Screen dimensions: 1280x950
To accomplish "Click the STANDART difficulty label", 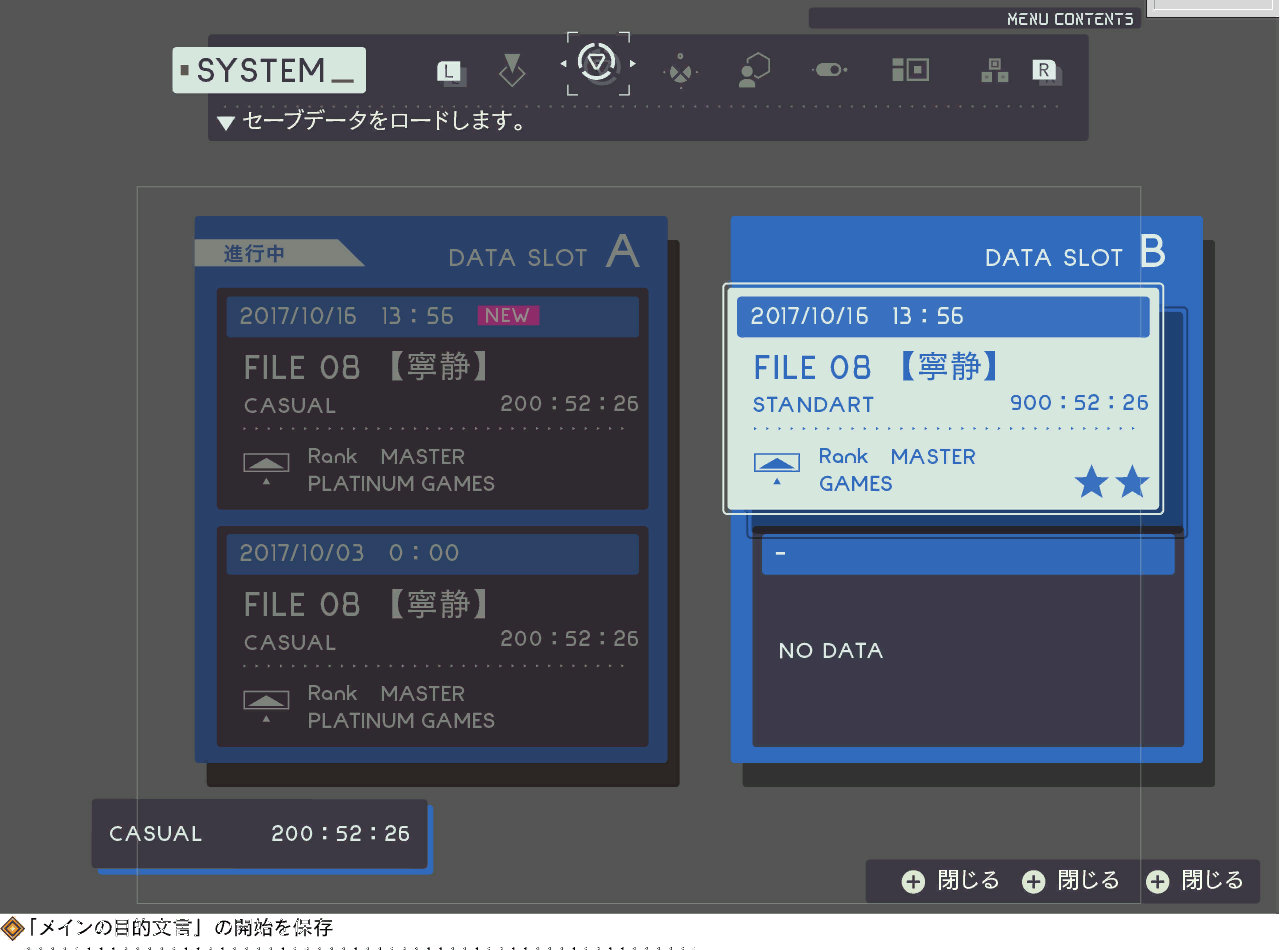I will 814,405.
